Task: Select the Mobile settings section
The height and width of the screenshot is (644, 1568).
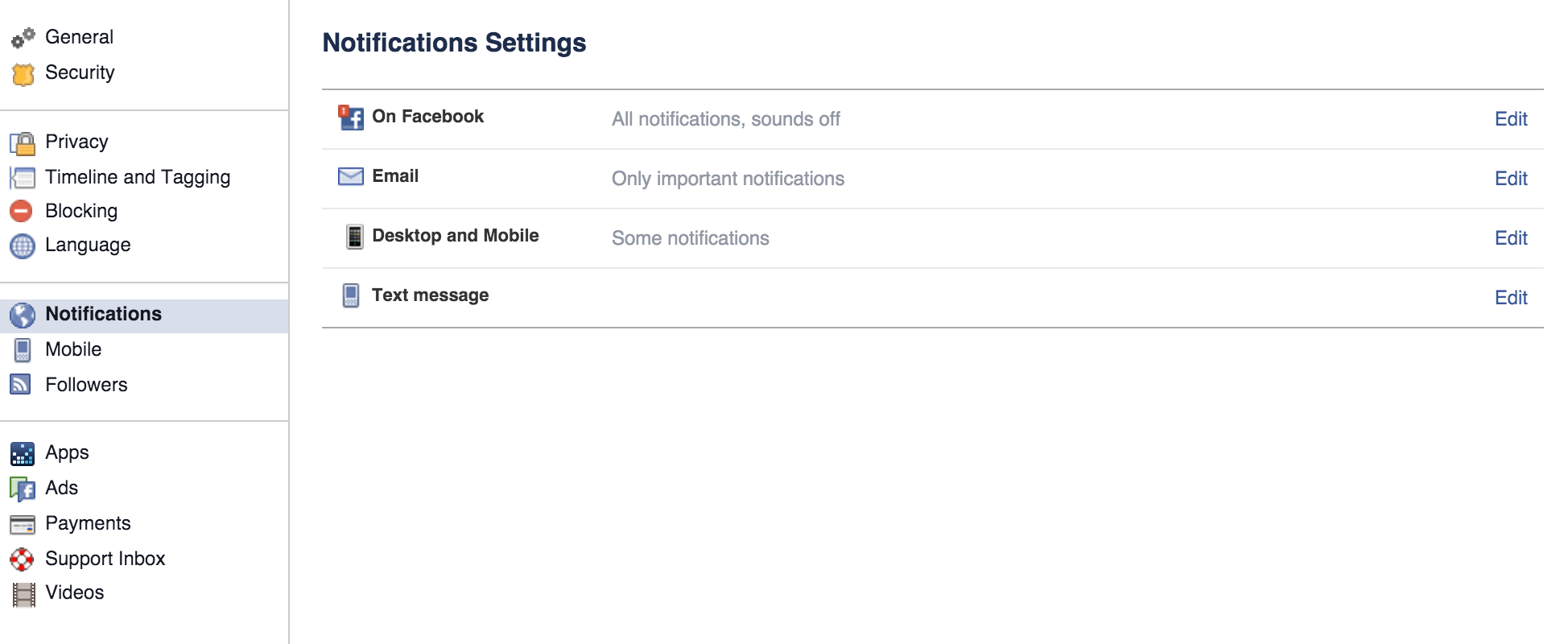Action: [x=73, y=349]
